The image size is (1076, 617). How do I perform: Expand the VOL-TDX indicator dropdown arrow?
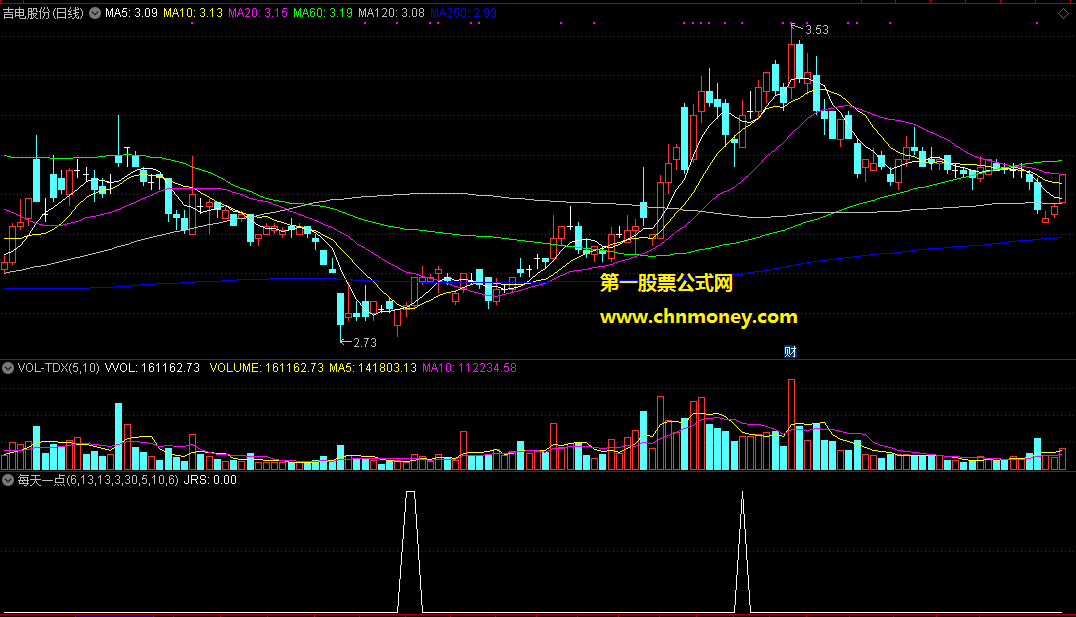tap(8, 368)
